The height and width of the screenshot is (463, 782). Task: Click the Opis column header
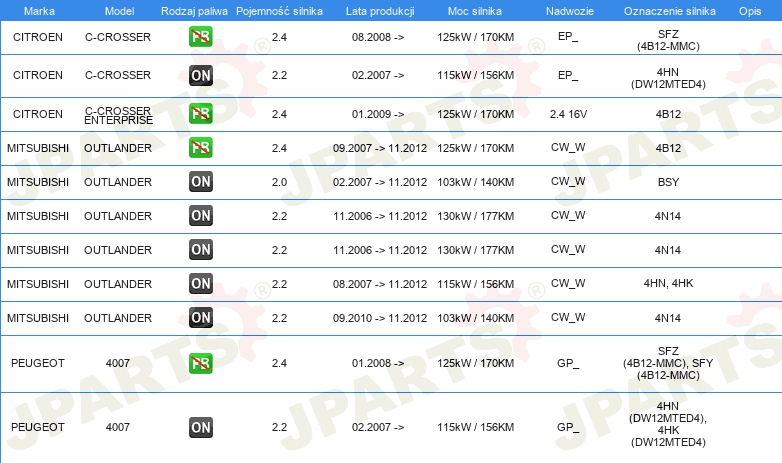tap(750, 11)
